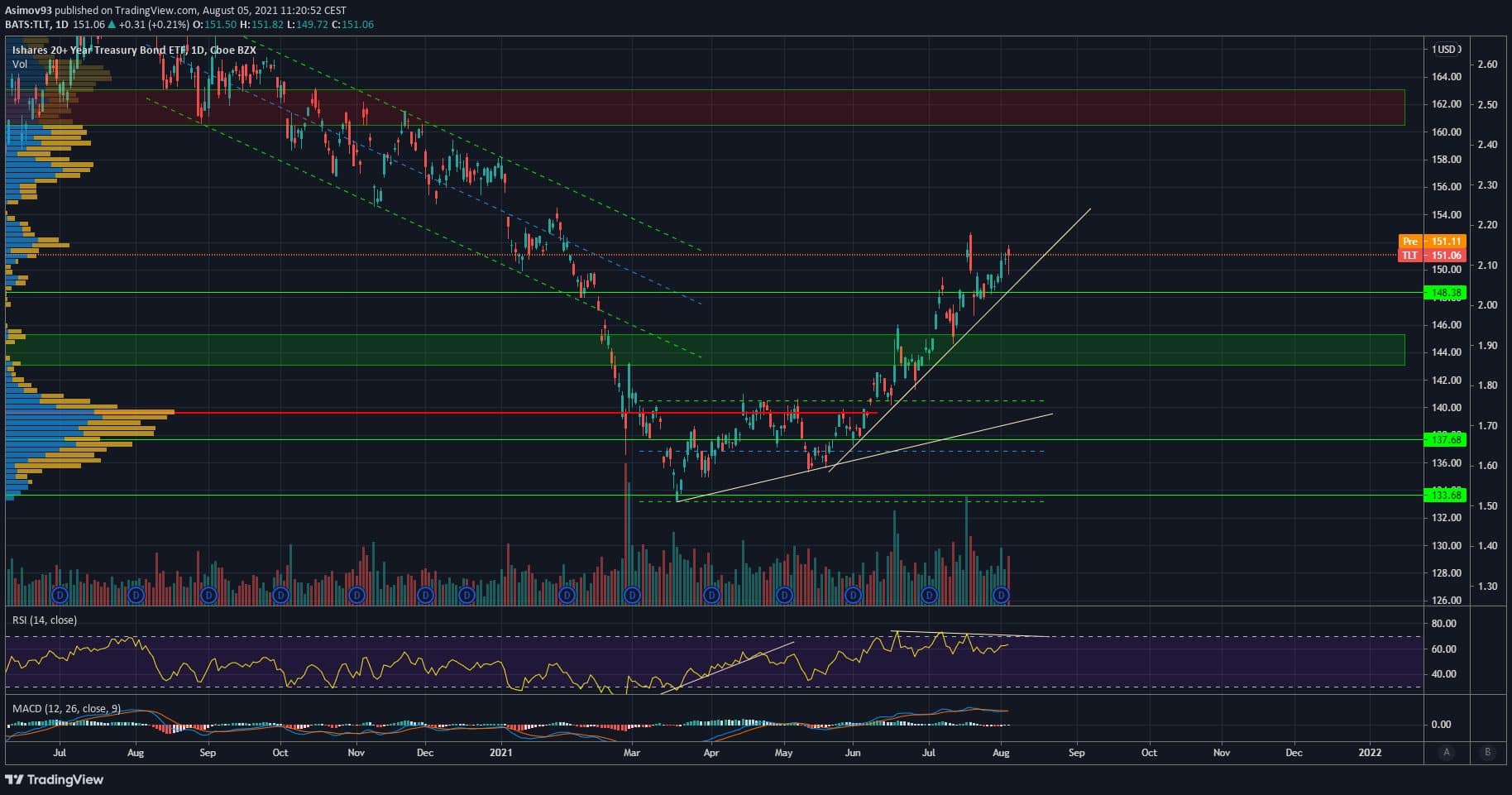Click the TradingView logo

tap(55, 779)
